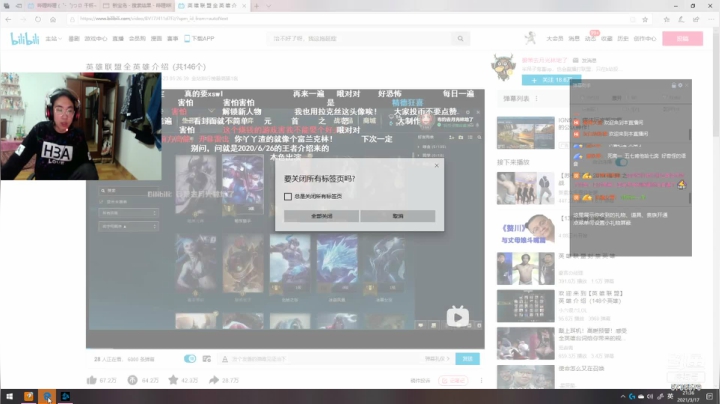Close the dialog with X icon
720x404 pixels.
(437, 165)
